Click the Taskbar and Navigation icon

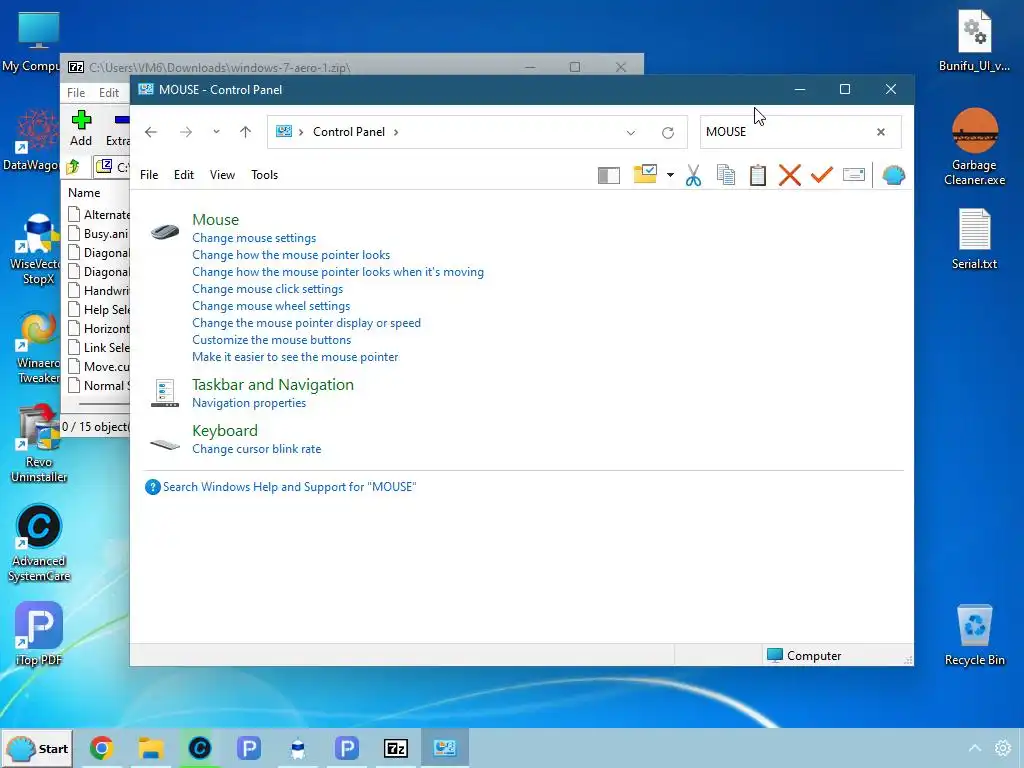[x=165, y=393]
